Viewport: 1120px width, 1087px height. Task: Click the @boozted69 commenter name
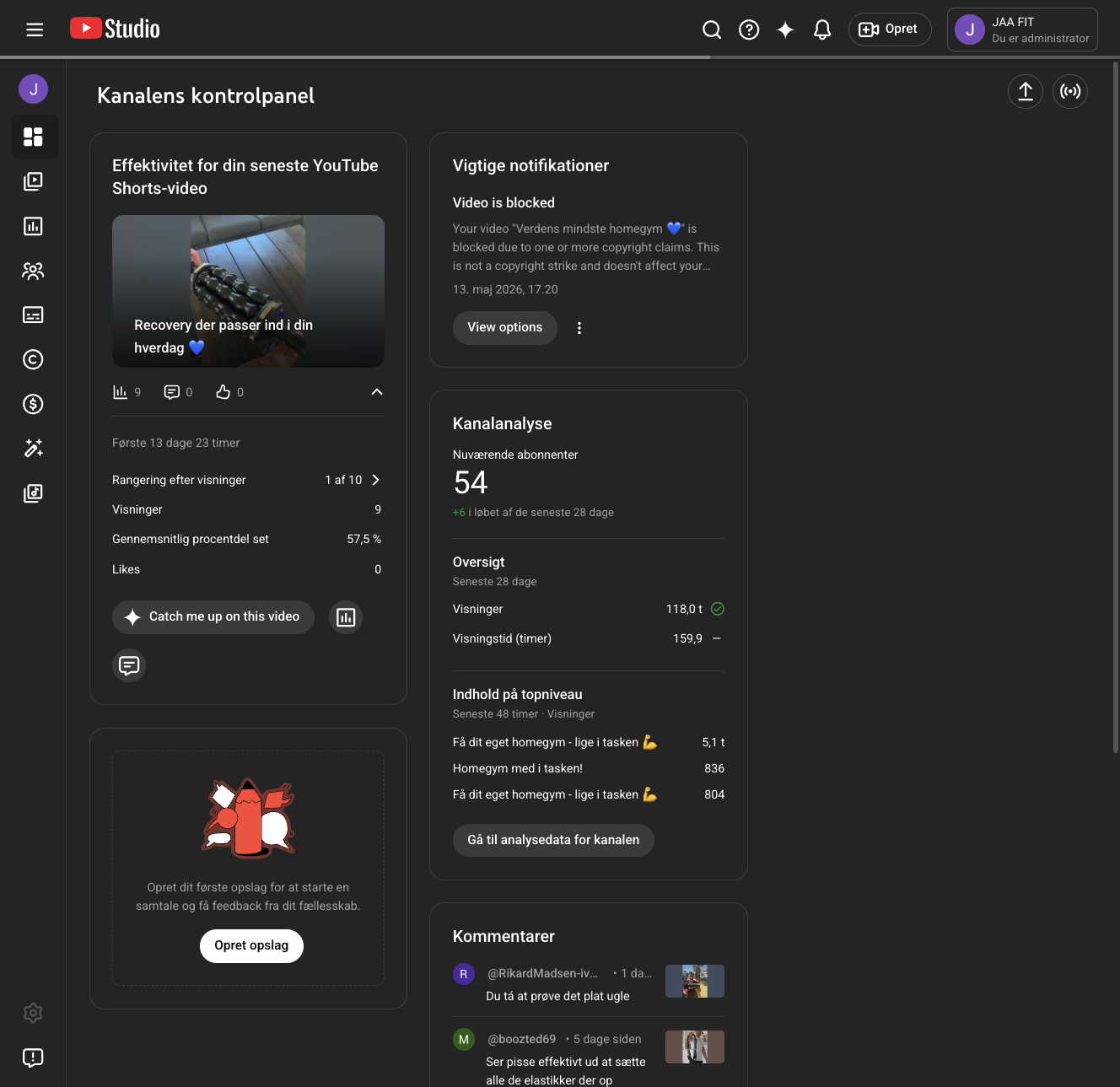click(521, 1039)
